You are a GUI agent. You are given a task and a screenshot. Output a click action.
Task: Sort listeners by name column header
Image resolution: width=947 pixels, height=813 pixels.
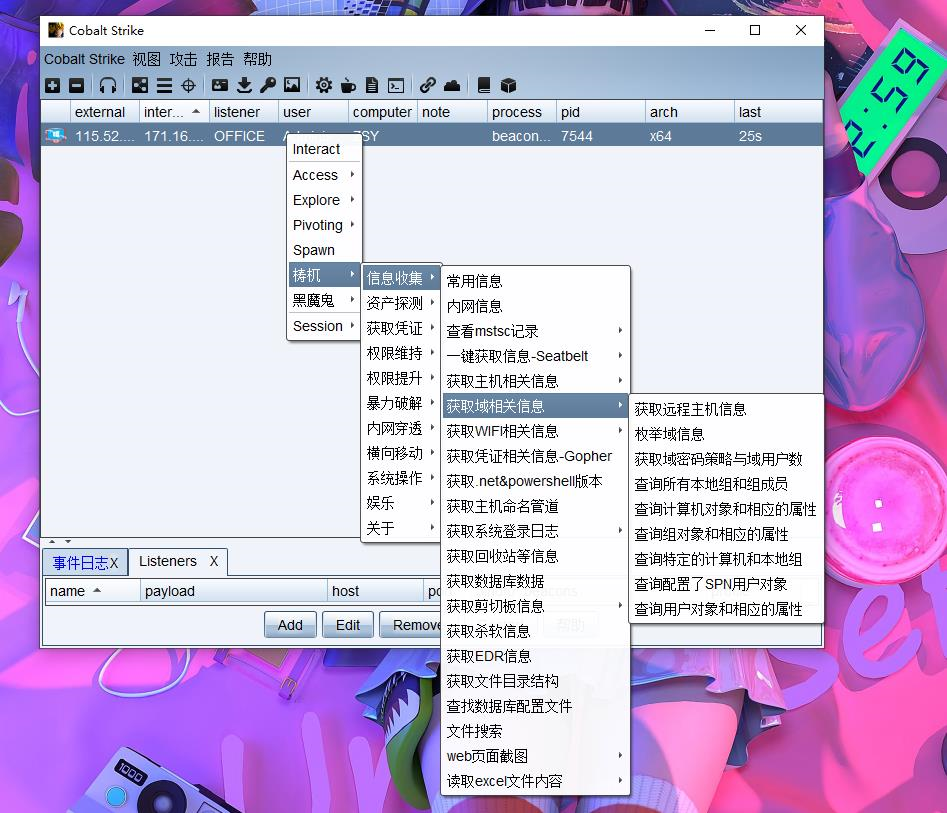(x=93, y=591)
